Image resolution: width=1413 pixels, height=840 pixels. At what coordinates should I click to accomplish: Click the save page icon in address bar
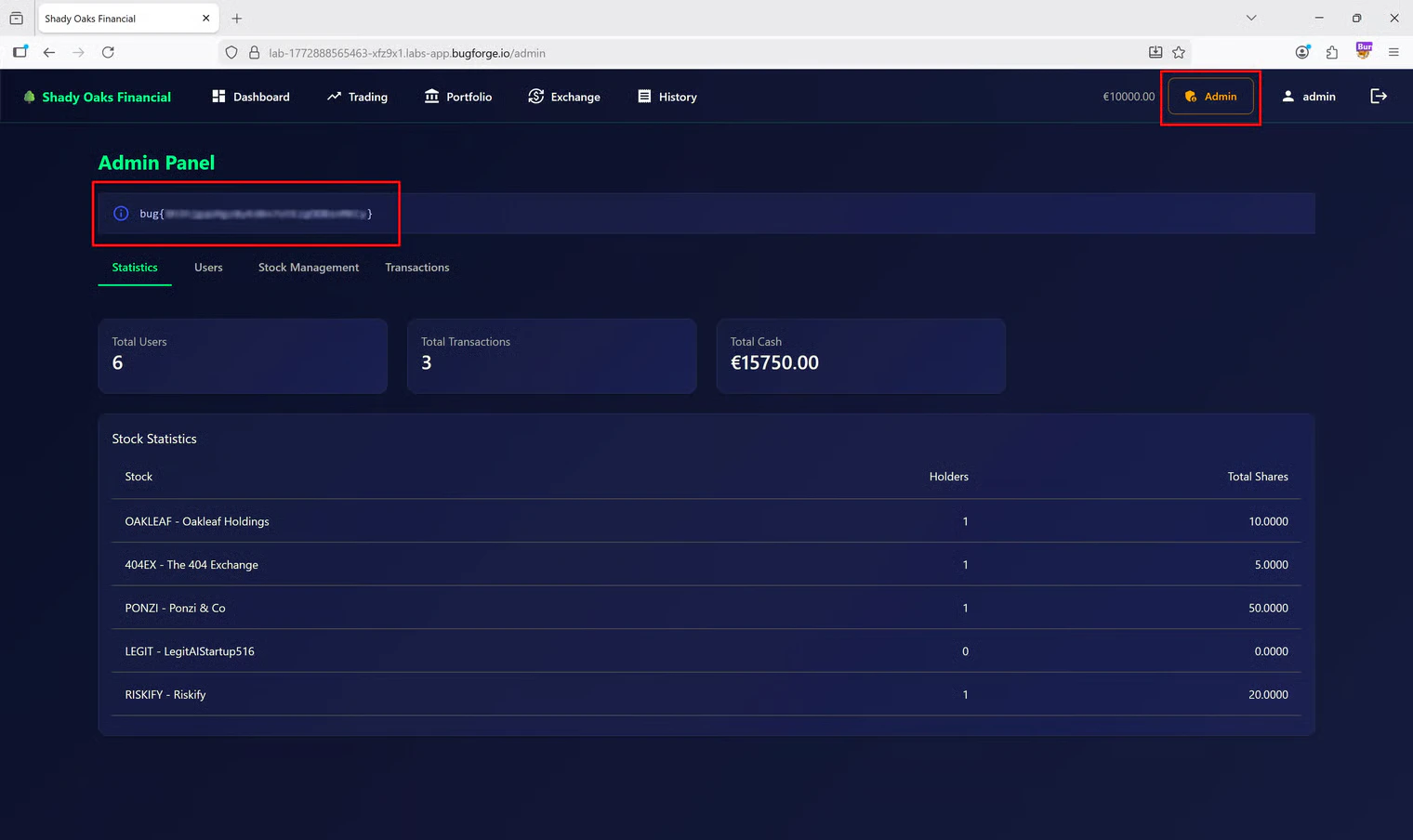1155,53
